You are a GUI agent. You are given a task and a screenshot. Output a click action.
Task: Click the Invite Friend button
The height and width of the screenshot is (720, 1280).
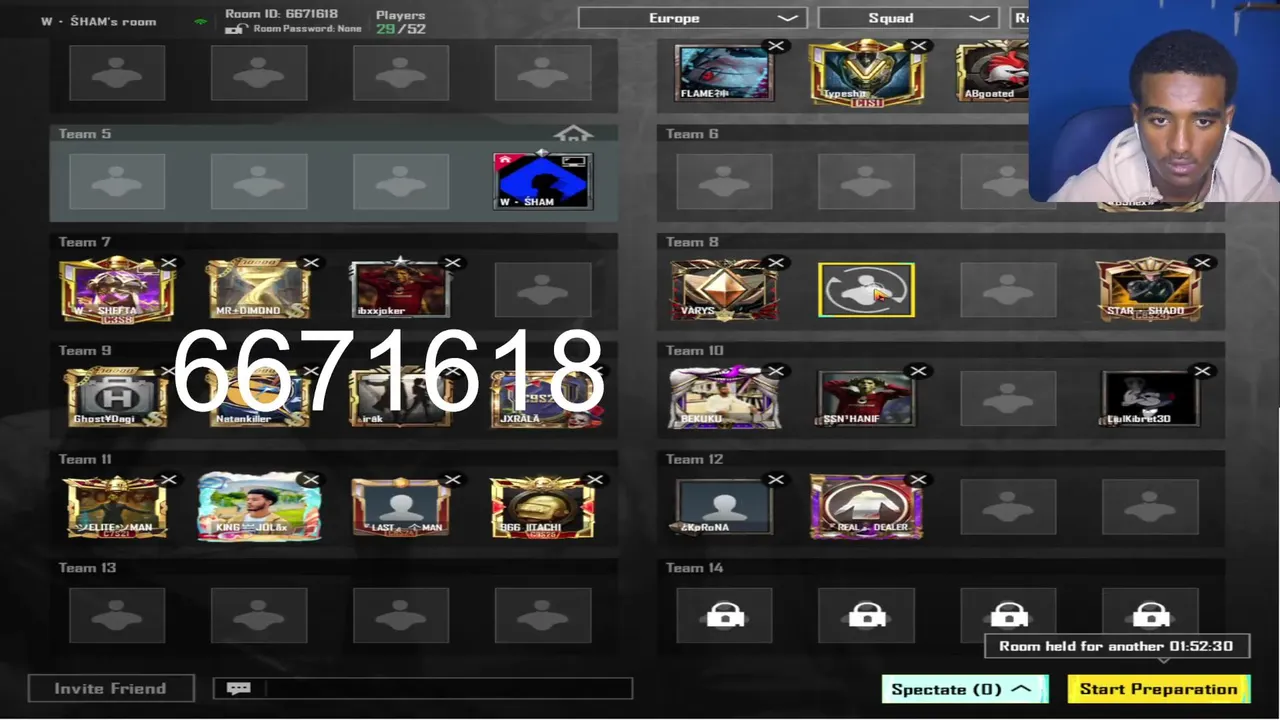[x=111, y=688]
